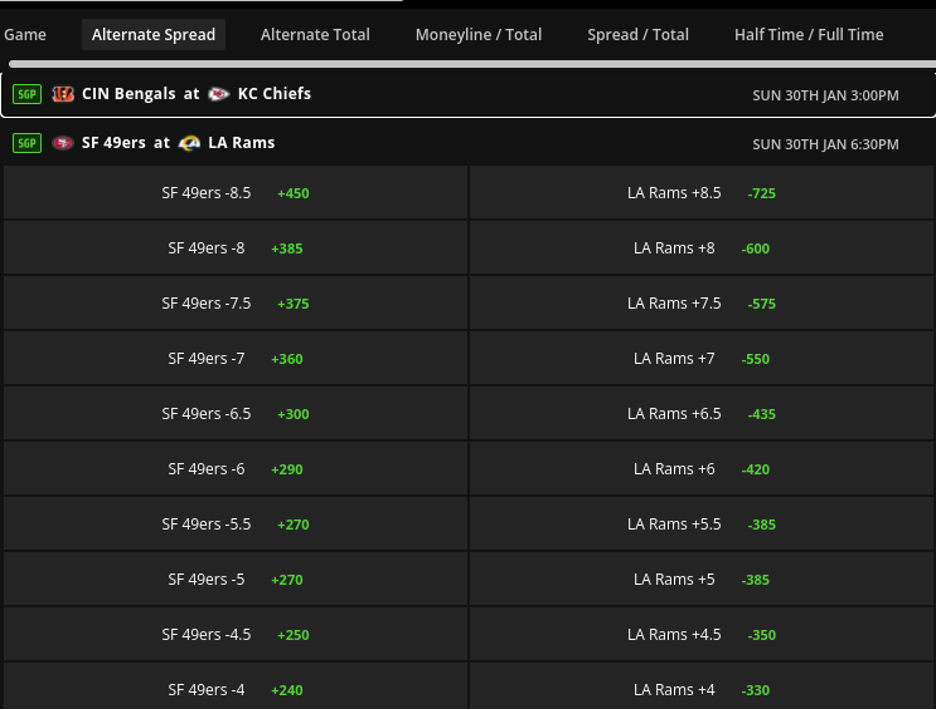Choose LA Rams +6.5 at -435
This screenshot has height=710, width=936.
702,414
